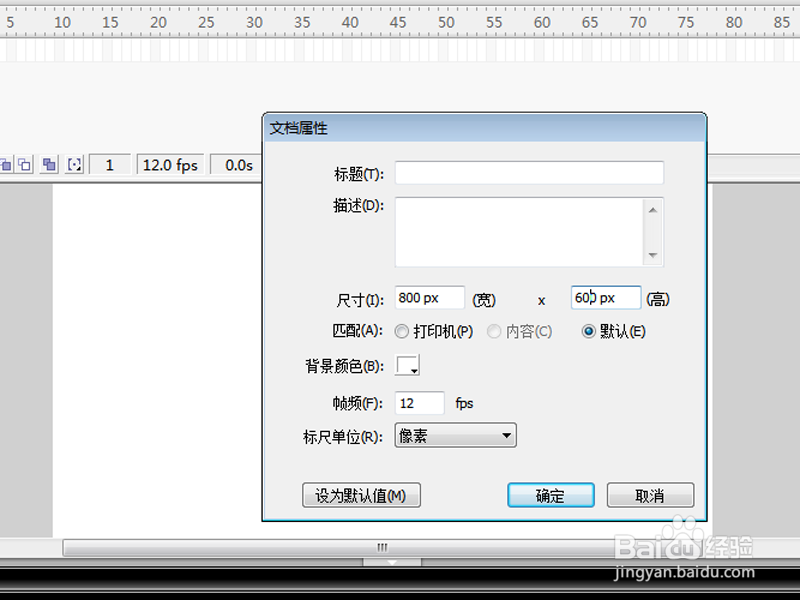800x600 pixels.
Task: Click the Cancel (取消) button
Action: coord(651,495)
